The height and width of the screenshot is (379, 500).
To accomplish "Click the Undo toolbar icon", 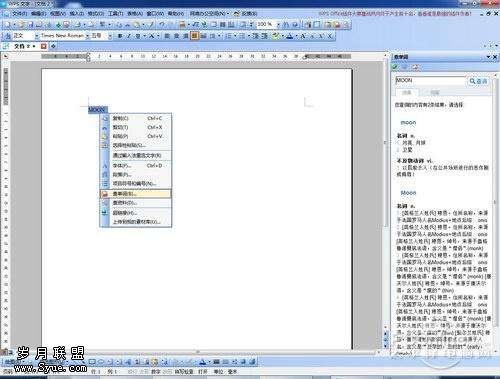I will 162,25.
